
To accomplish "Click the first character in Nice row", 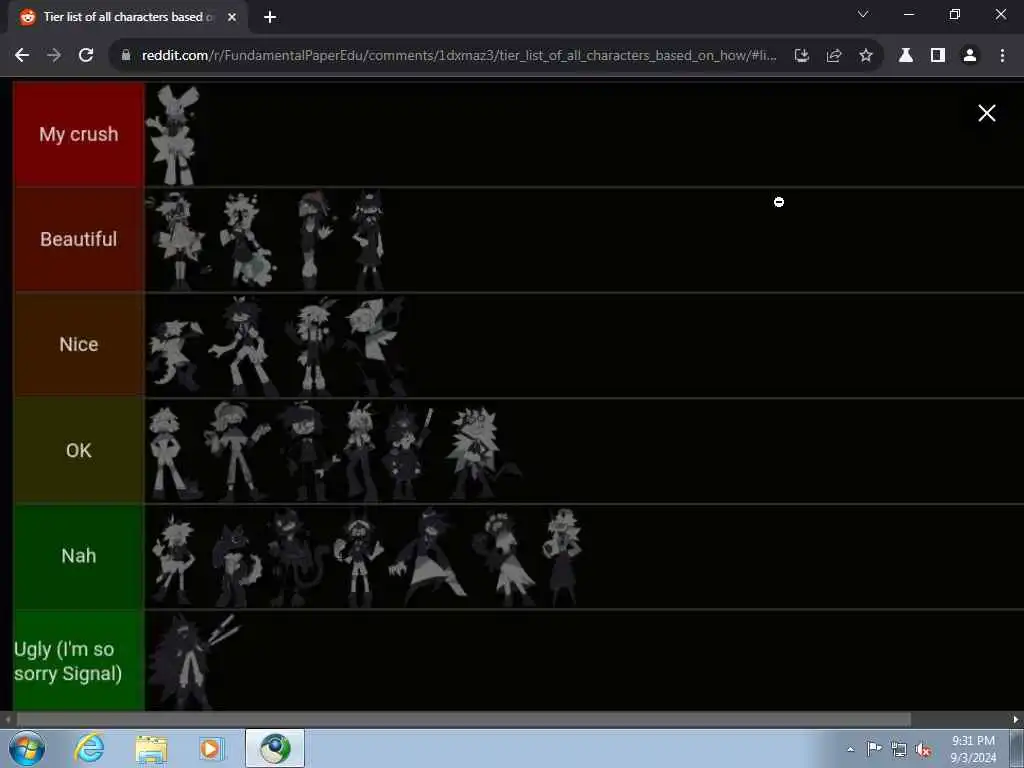I will 174,355.
